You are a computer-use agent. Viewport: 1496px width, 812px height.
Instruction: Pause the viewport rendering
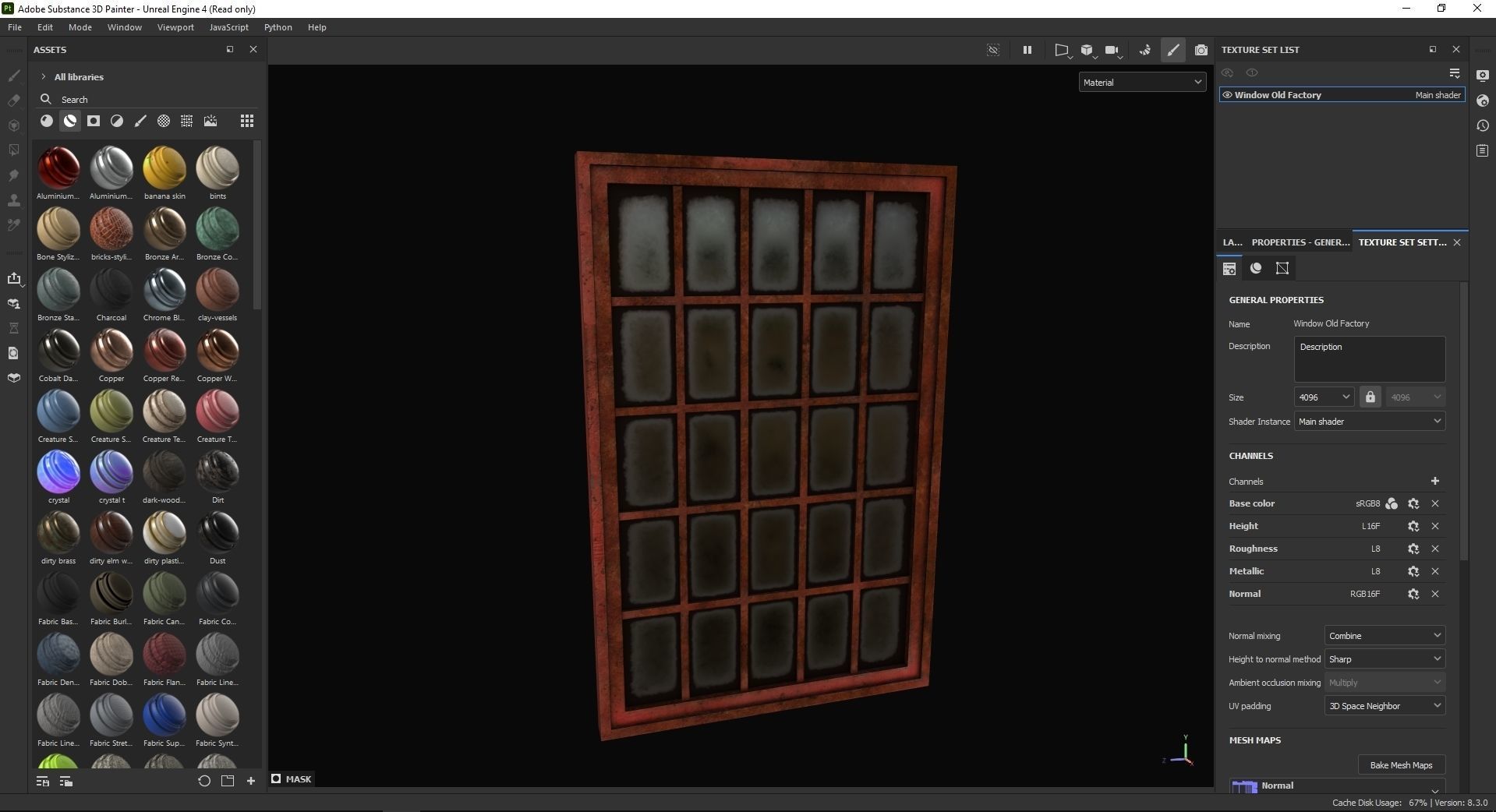click(1027, 50)
